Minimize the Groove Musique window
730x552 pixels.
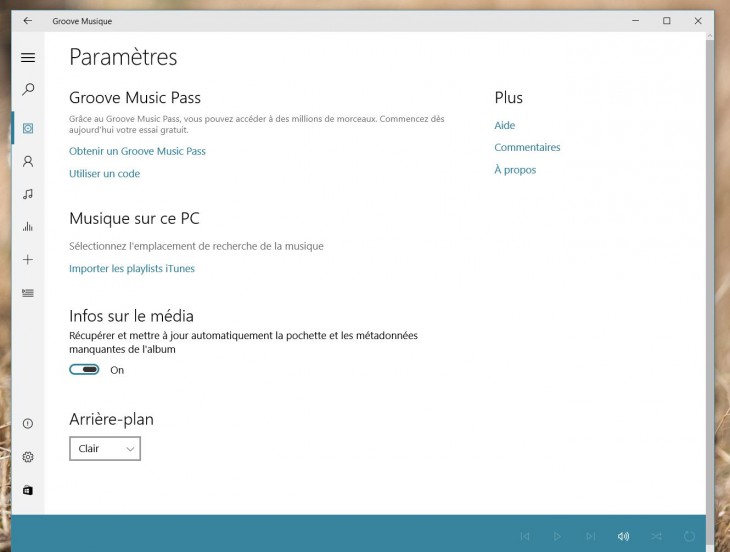[x=635, y=20]
